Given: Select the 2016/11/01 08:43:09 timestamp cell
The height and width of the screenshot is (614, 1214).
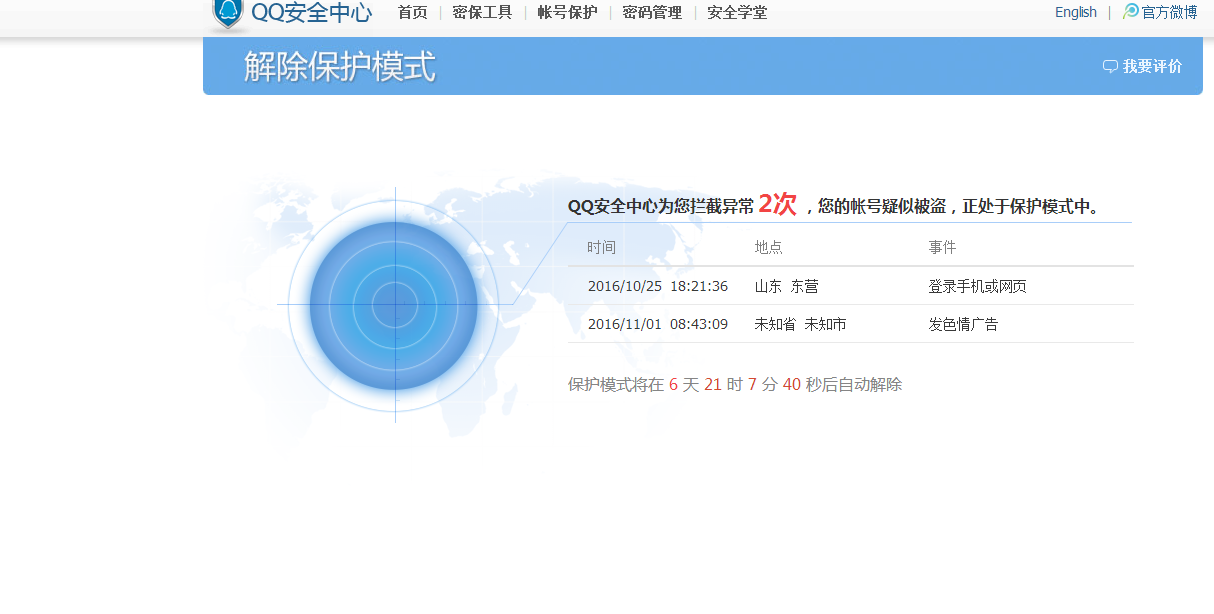Looking at the screenshot, I should [658, 324].
